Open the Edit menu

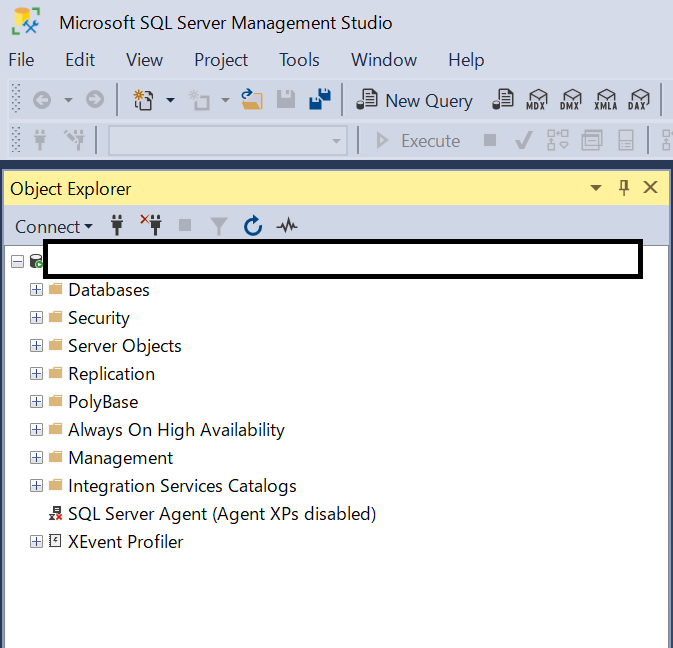click(80, 60)
